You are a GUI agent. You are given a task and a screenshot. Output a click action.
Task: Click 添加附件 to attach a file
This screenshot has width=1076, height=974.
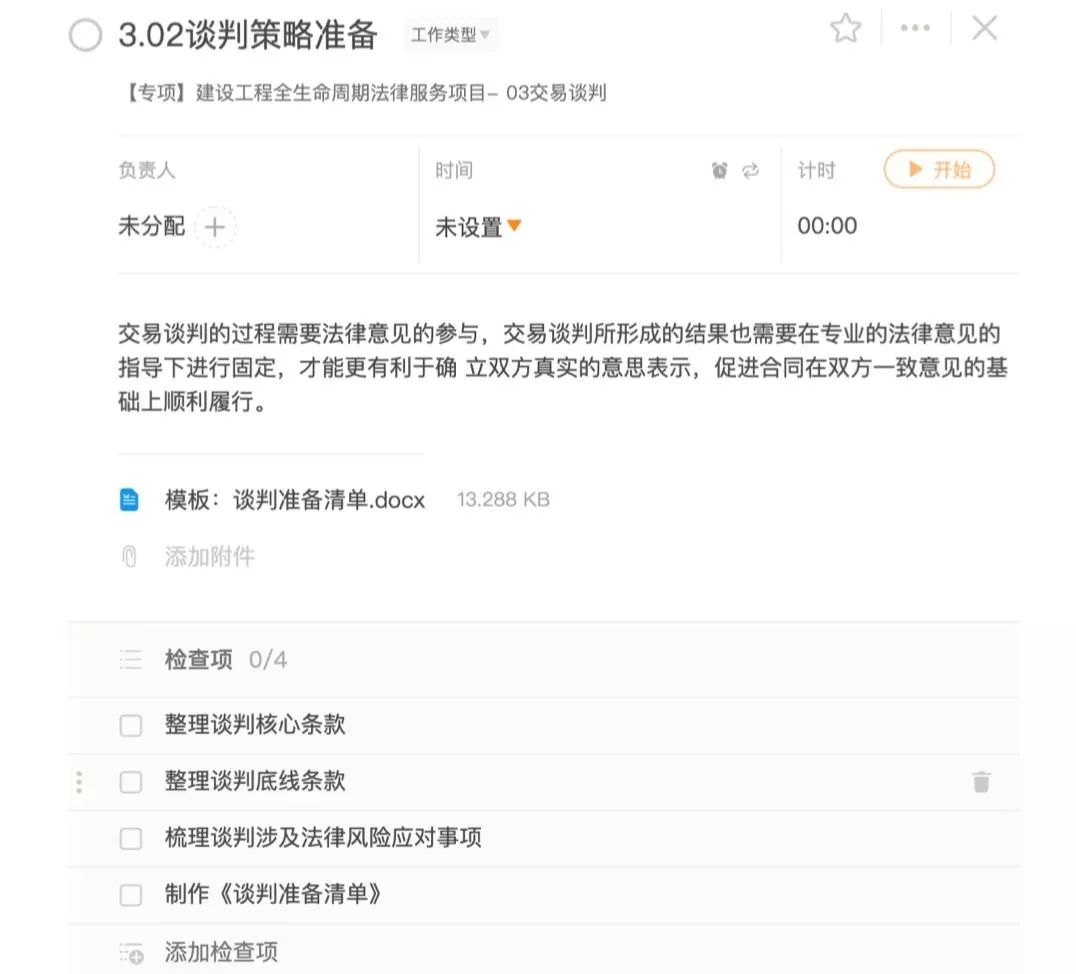209,557
